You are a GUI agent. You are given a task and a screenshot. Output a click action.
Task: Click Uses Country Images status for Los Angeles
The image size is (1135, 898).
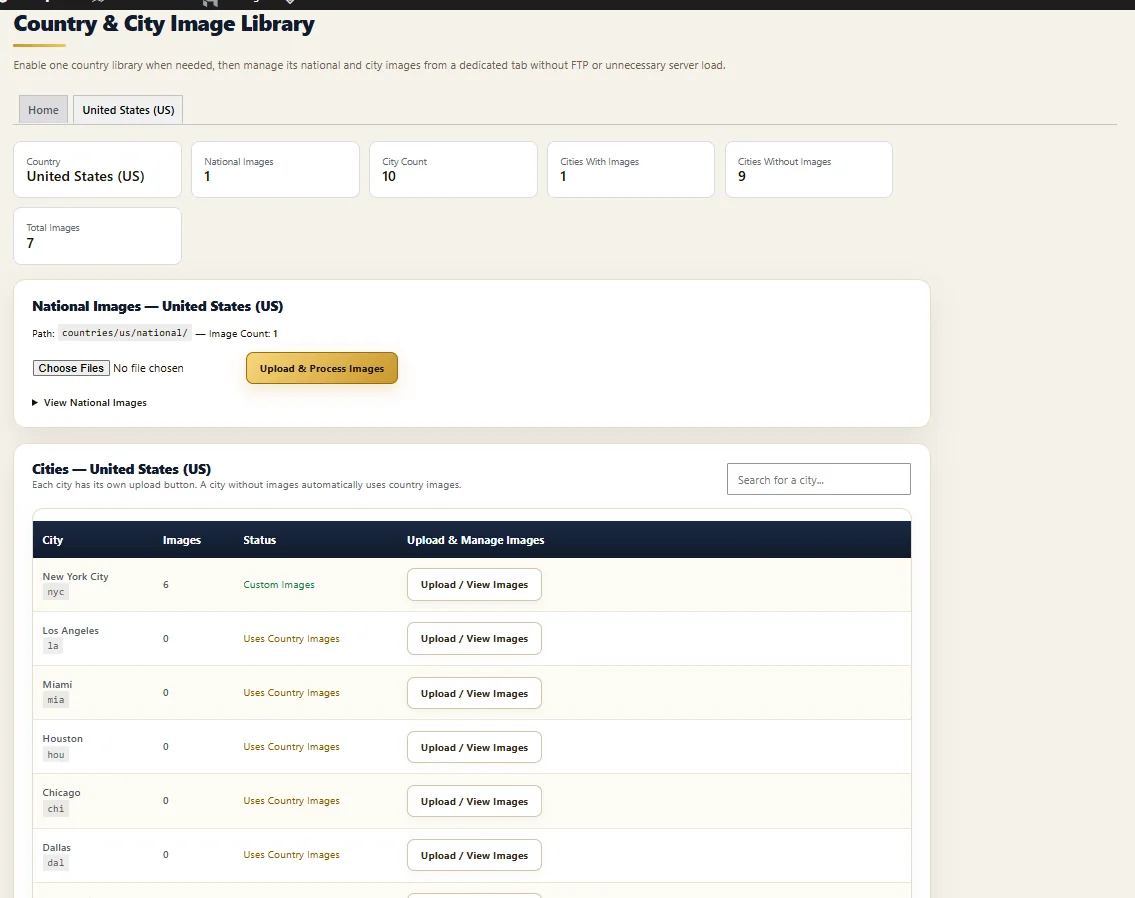(291, 639)
